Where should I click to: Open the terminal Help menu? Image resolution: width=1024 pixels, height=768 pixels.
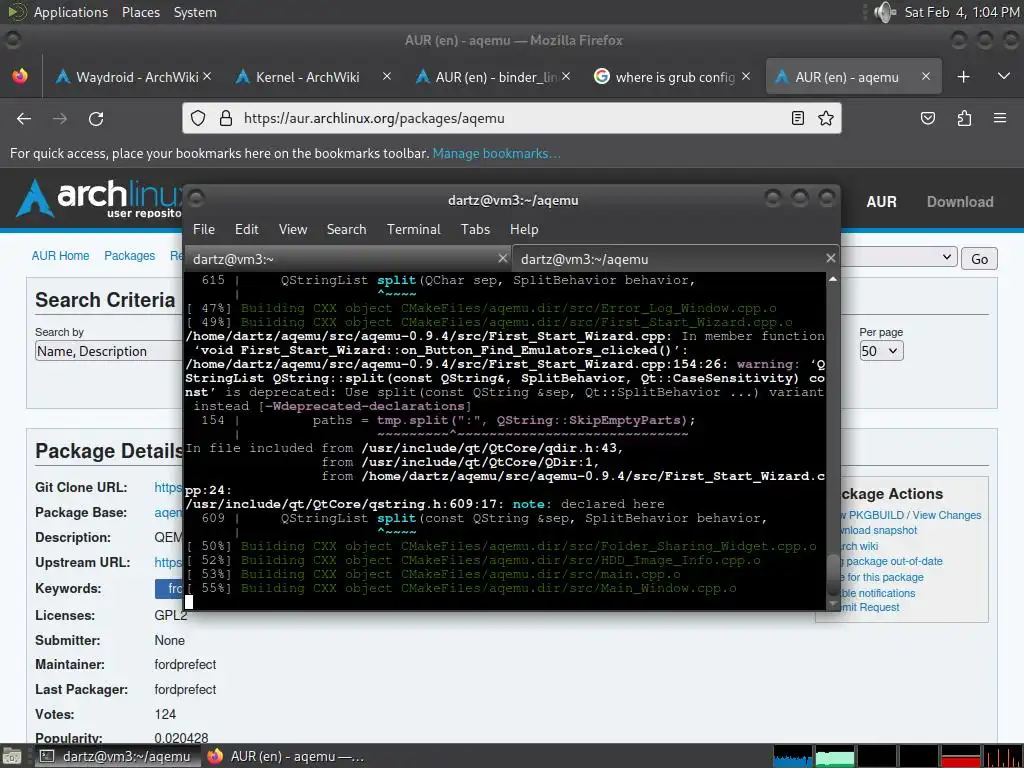(524, 229)
